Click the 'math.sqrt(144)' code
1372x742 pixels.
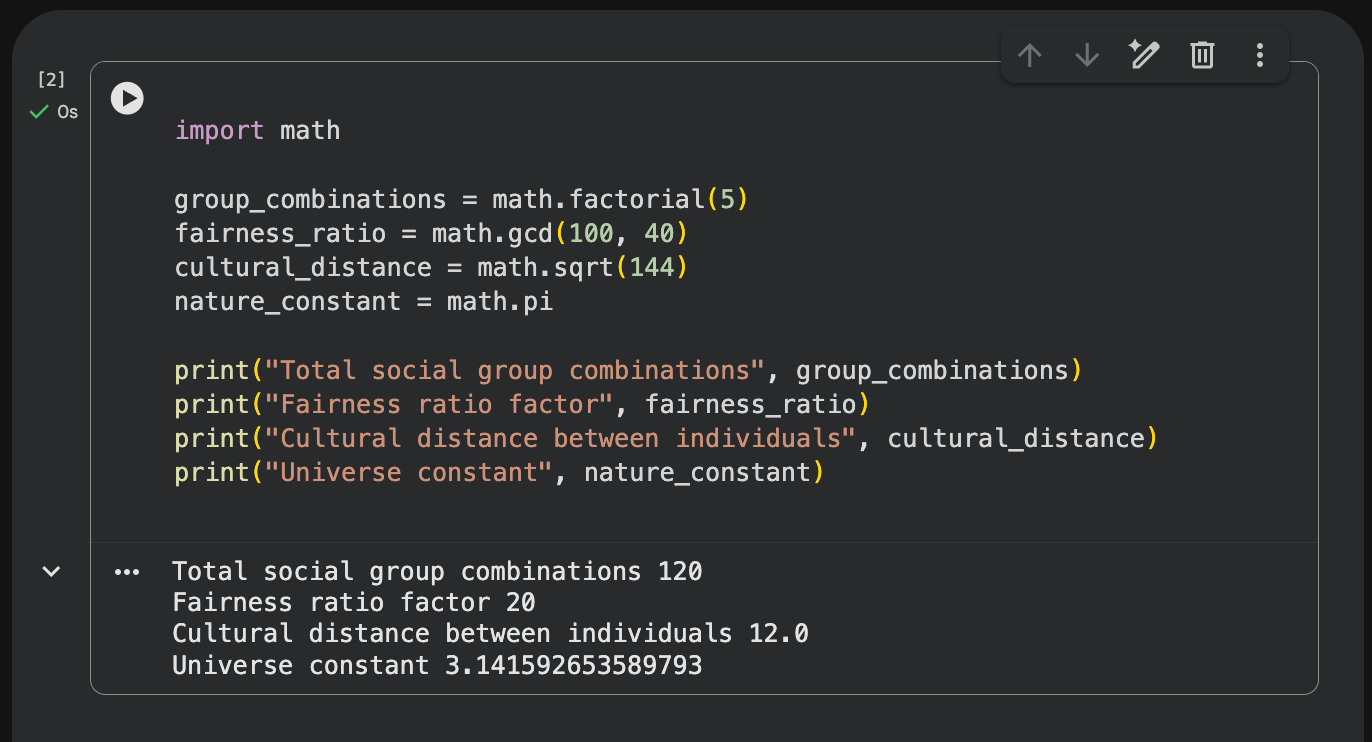pos(582,267)
